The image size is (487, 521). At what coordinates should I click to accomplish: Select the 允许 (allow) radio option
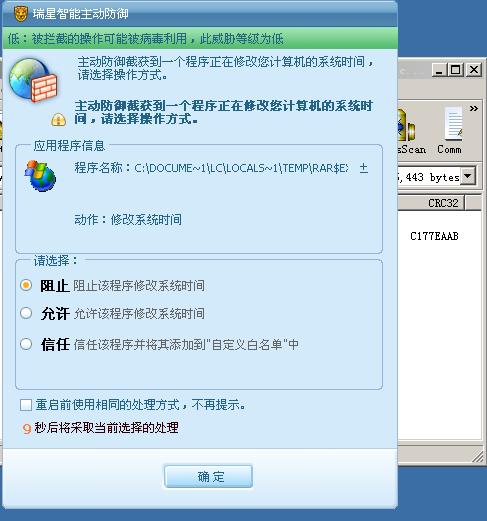pyautogui.click(x=26, y=313)
